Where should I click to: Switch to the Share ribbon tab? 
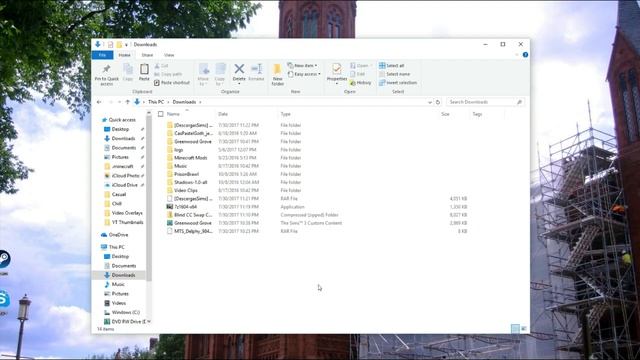[147, 55]
